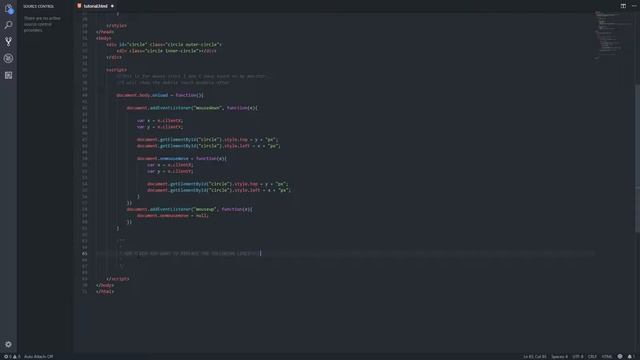Viewport: 640px width, 360px height.
Task: Click the addEventListener mousedown line
Action: 192,108
